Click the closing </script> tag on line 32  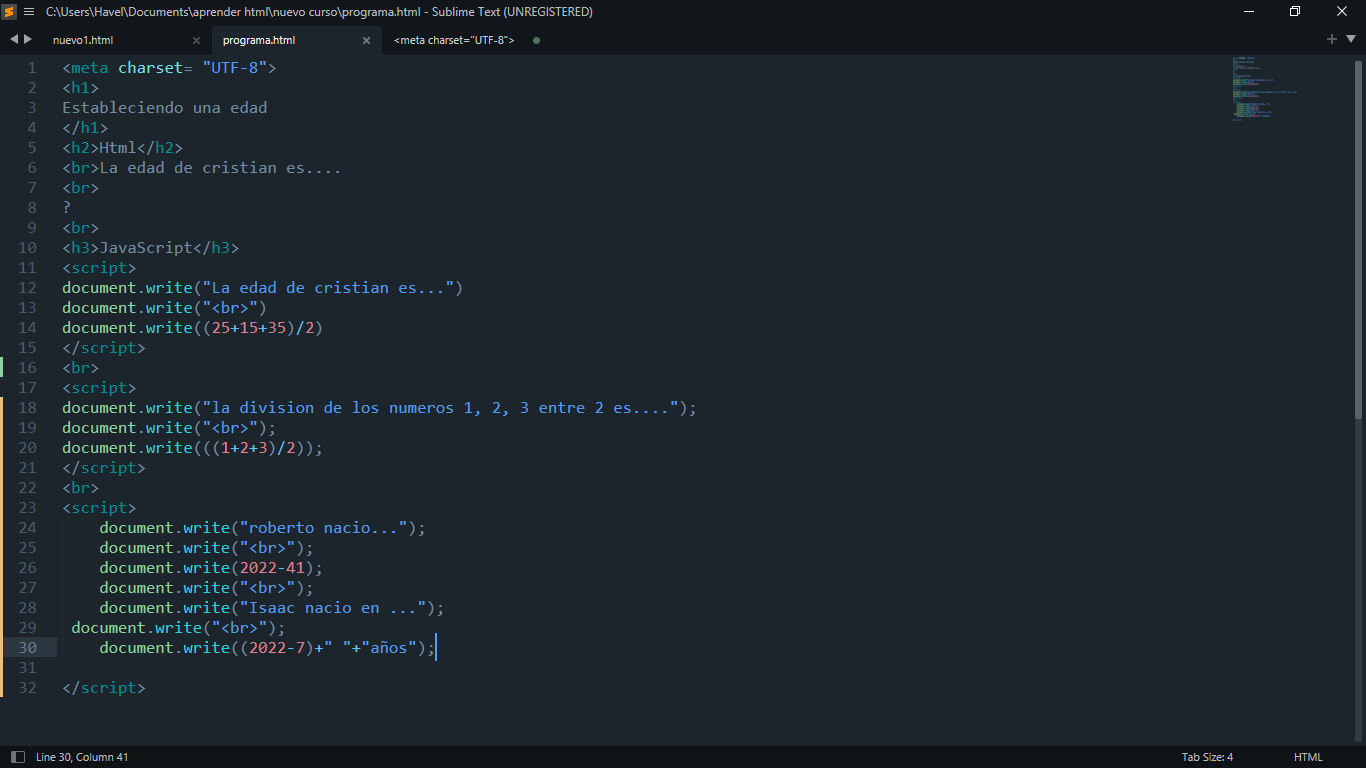coord(104,688)
